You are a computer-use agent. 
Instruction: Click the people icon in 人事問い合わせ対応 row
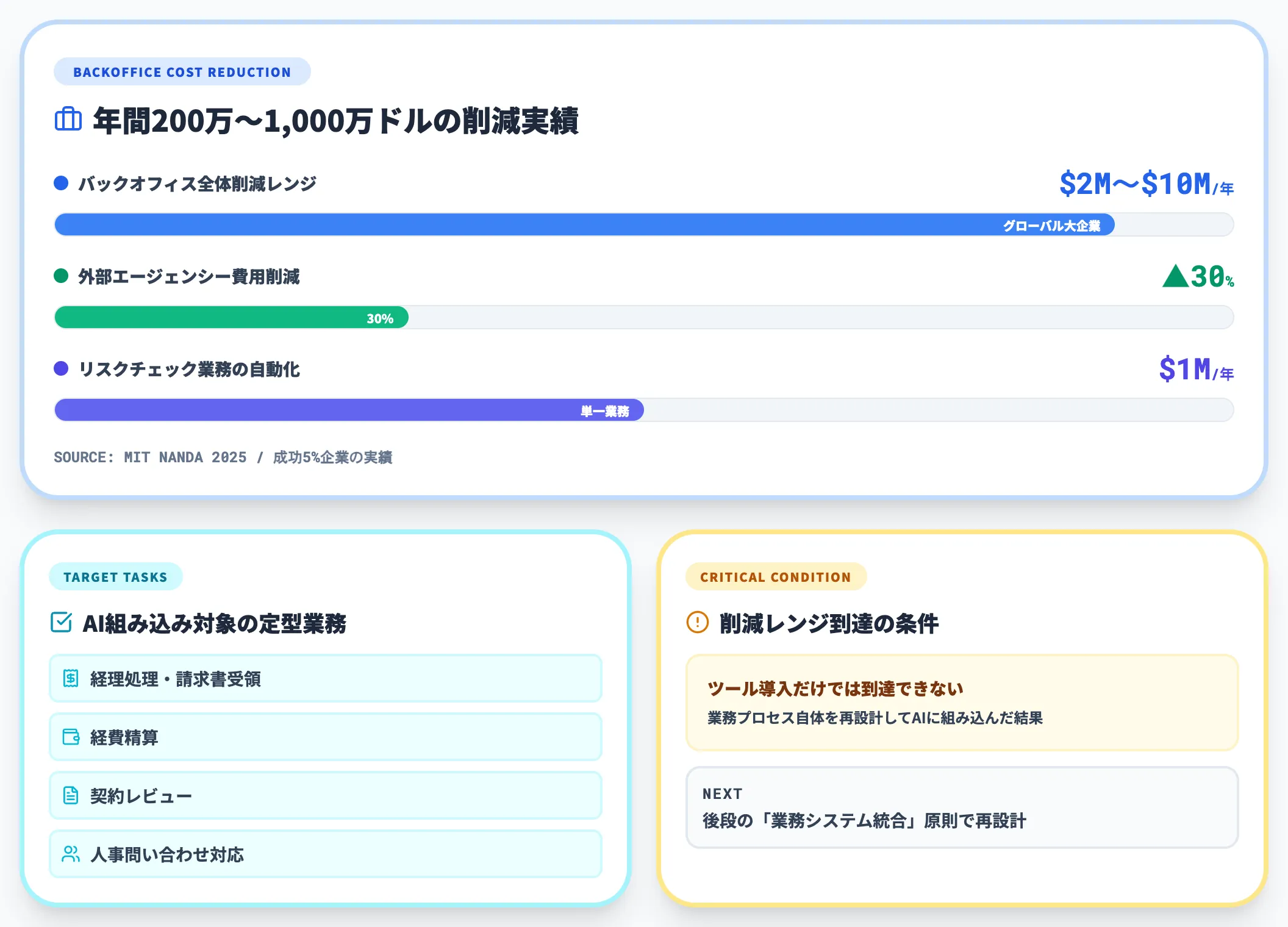[x=71, y=854]
